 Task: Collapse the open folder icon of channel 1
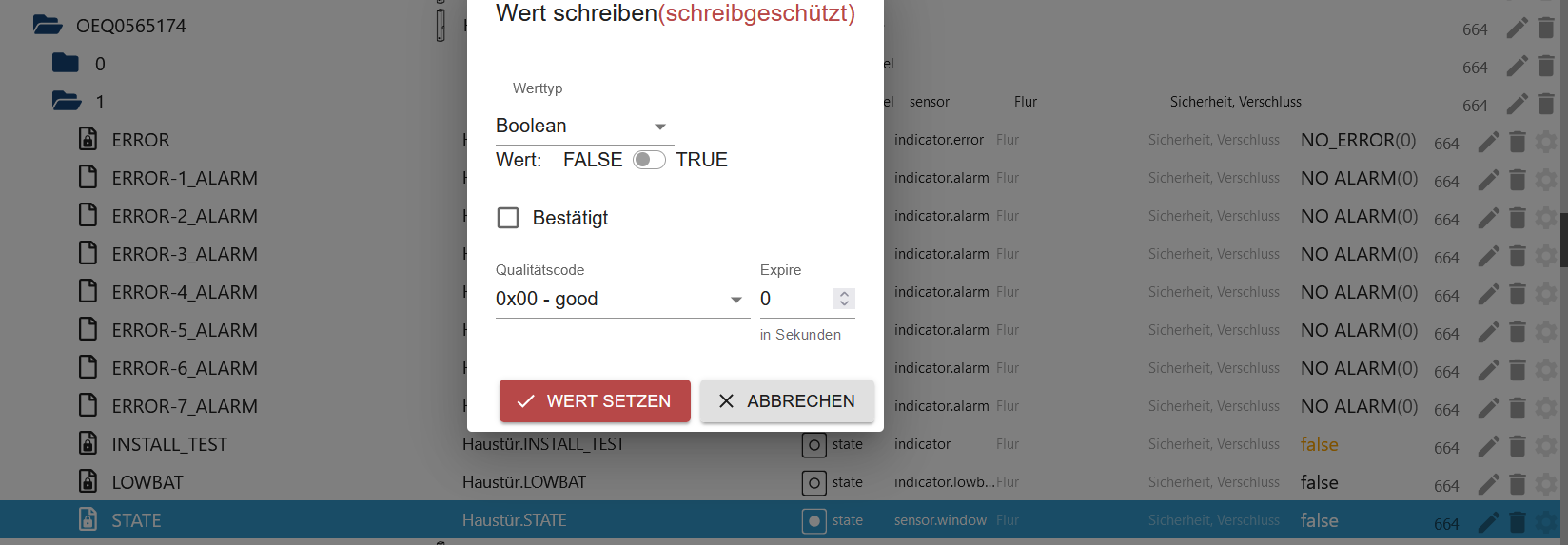67,101
